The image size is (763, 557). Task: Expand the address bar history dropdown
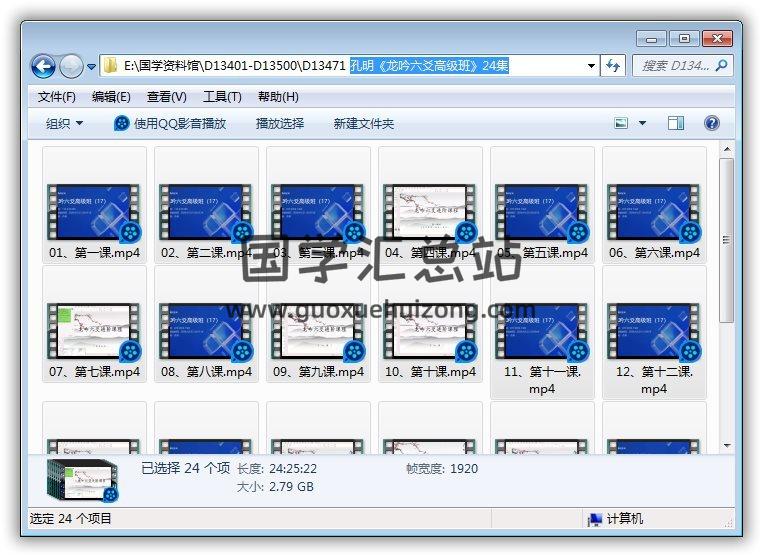click(x=591, y=66)
